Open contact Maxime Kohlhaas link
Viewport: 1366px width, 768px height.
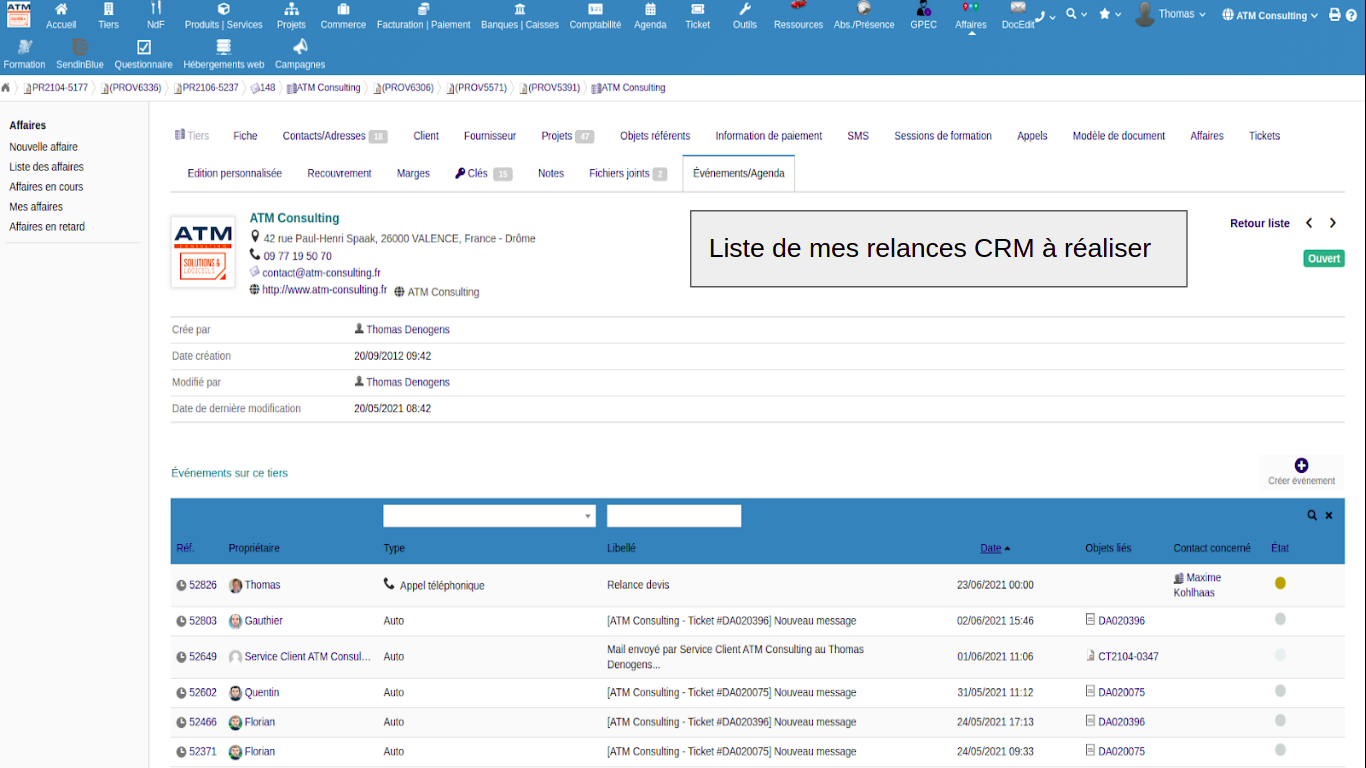1197,585
